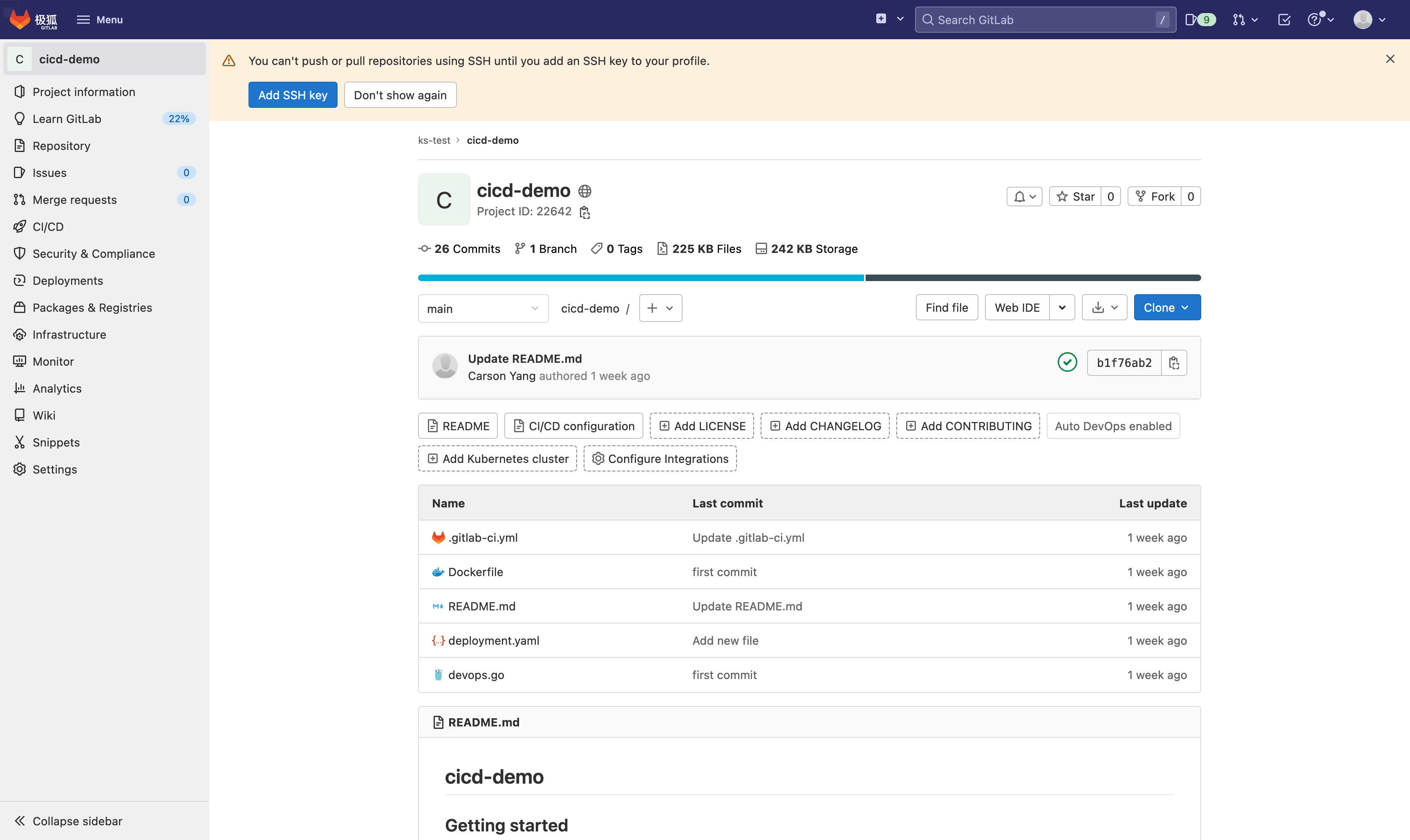Viewport: 1410px width, 840px height.
Task: Copy the project ID with clipboard icon
Action: click(585, 212)
